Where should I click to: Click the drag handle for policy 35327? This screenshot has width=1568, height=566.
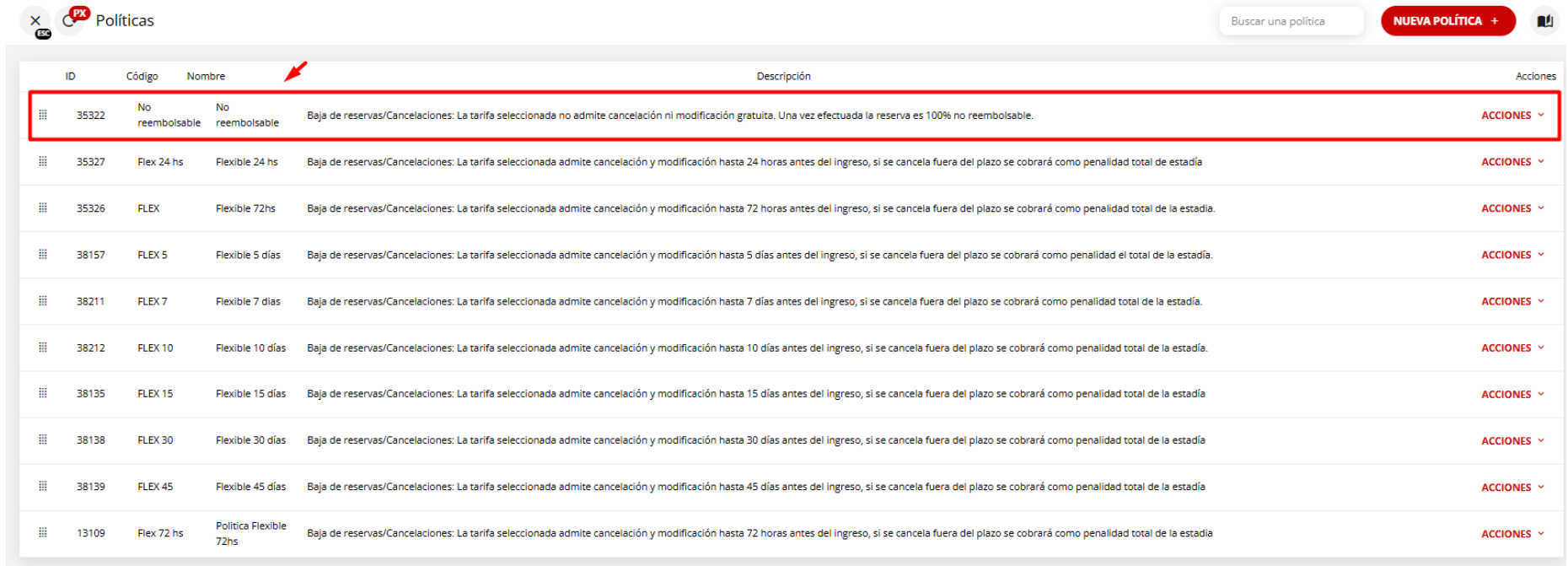[43, 161]
